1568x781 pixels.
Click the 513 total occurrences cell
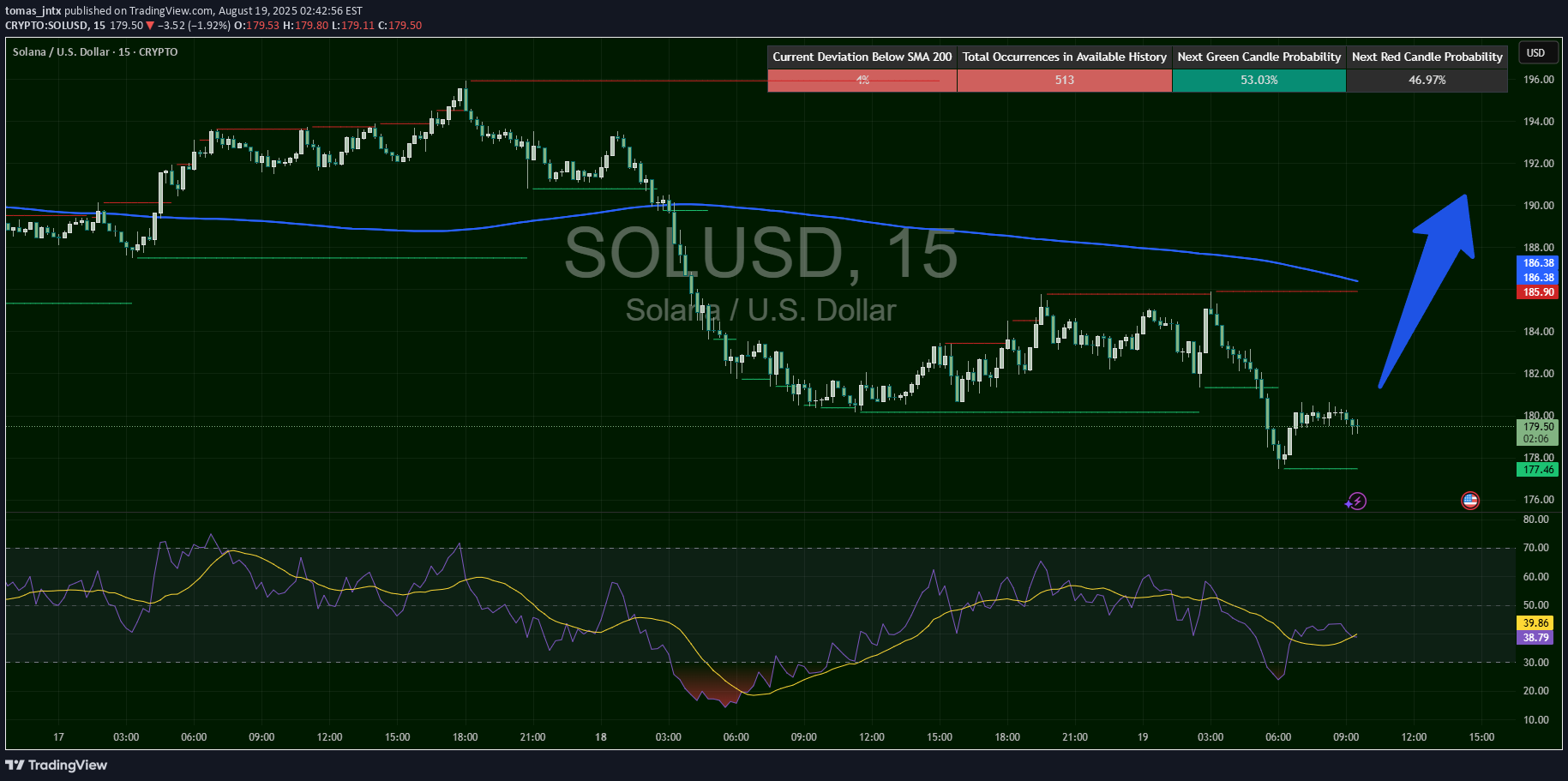(x=1064, y=80)
